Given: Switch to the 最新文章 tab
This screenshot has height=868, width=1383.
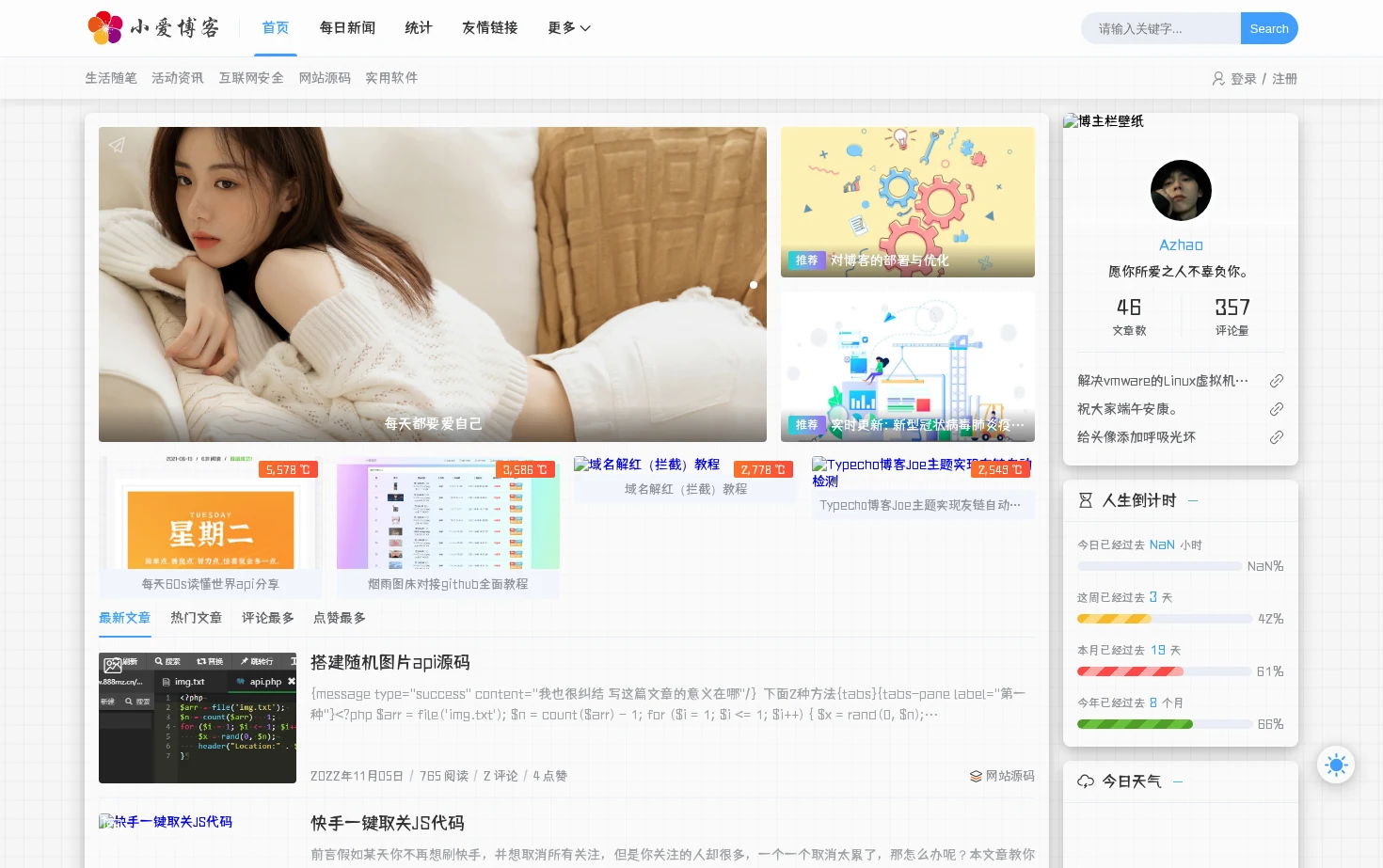Looking at the screenshot, I should click(x=125, y=618).
